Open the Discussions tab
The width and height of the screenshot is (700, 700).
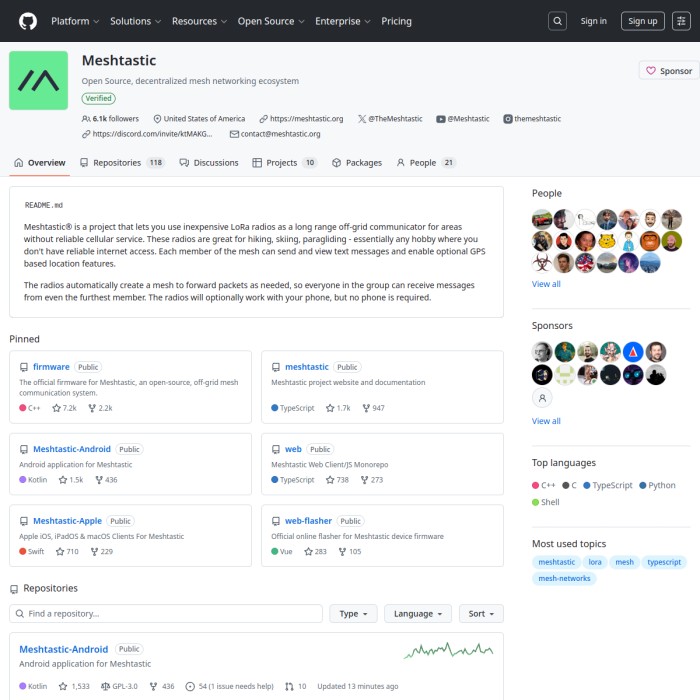209,163
